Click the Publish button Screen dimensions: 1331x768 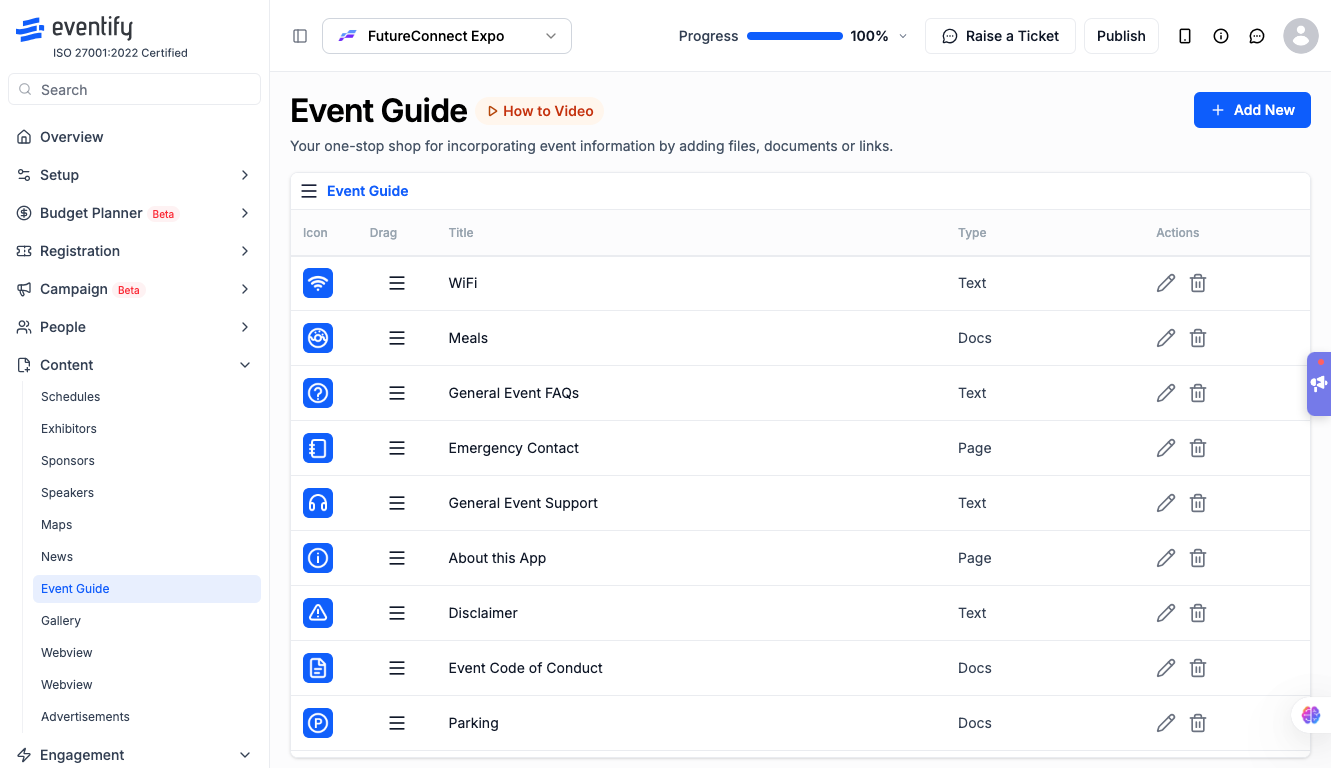tap(1121, 36)
